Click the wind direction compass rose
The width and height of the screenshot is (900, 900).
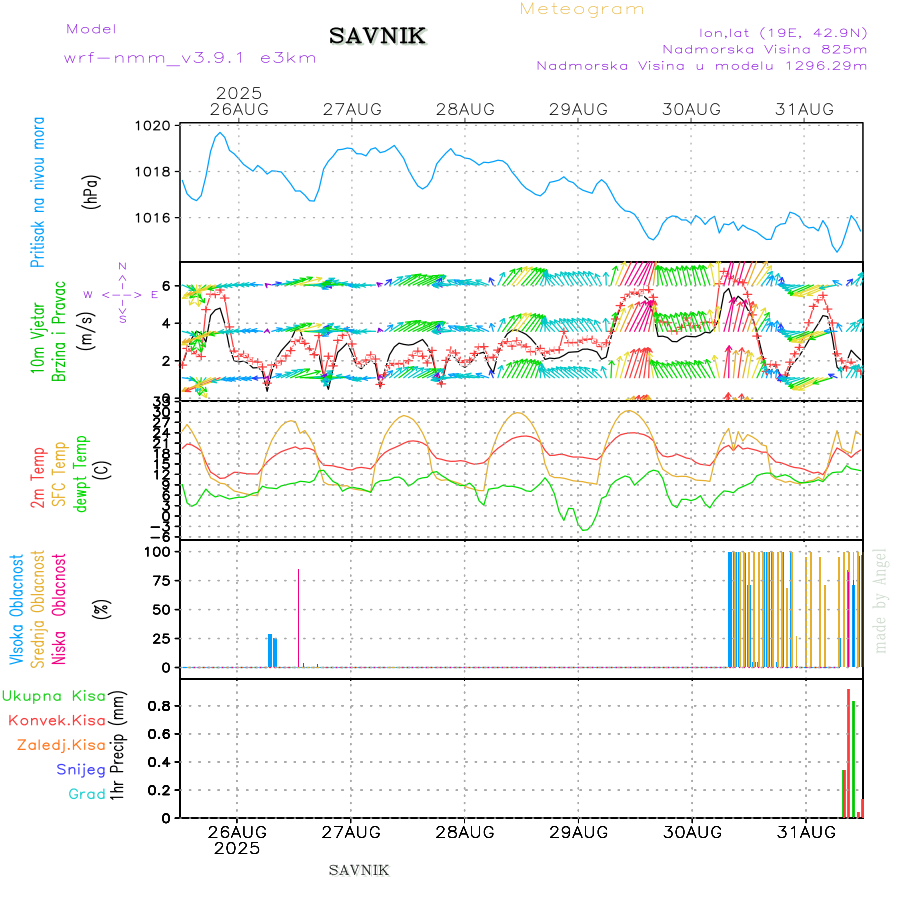point(122,294)
